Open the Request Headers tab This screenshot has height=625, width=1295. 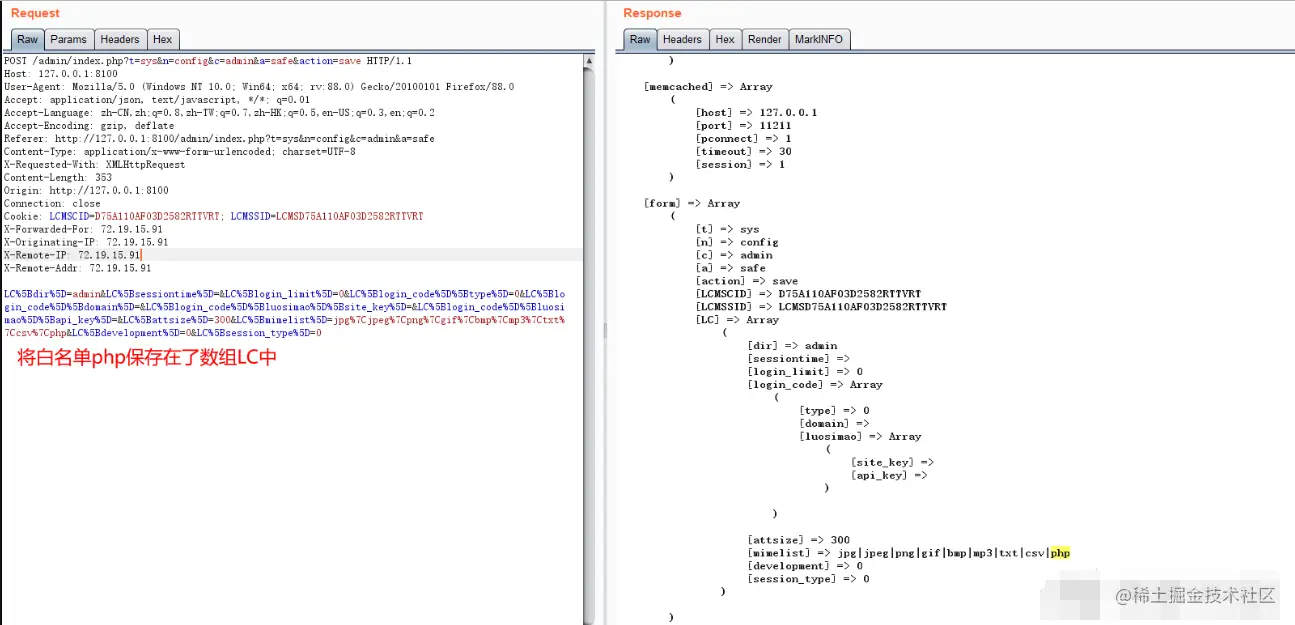[120, 40]
